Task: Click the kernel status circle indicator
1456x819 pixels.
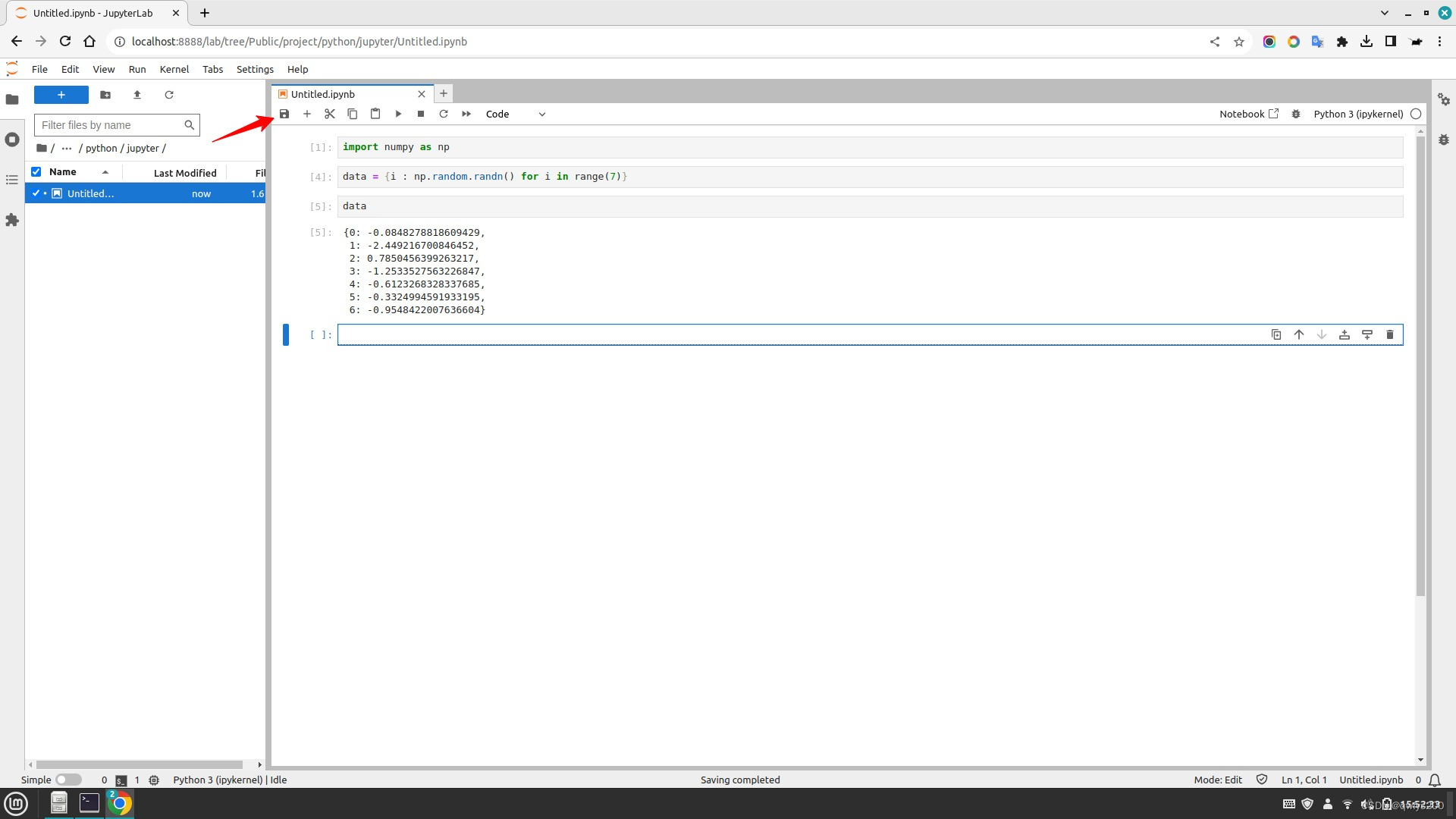Action: coord(1416,114)
